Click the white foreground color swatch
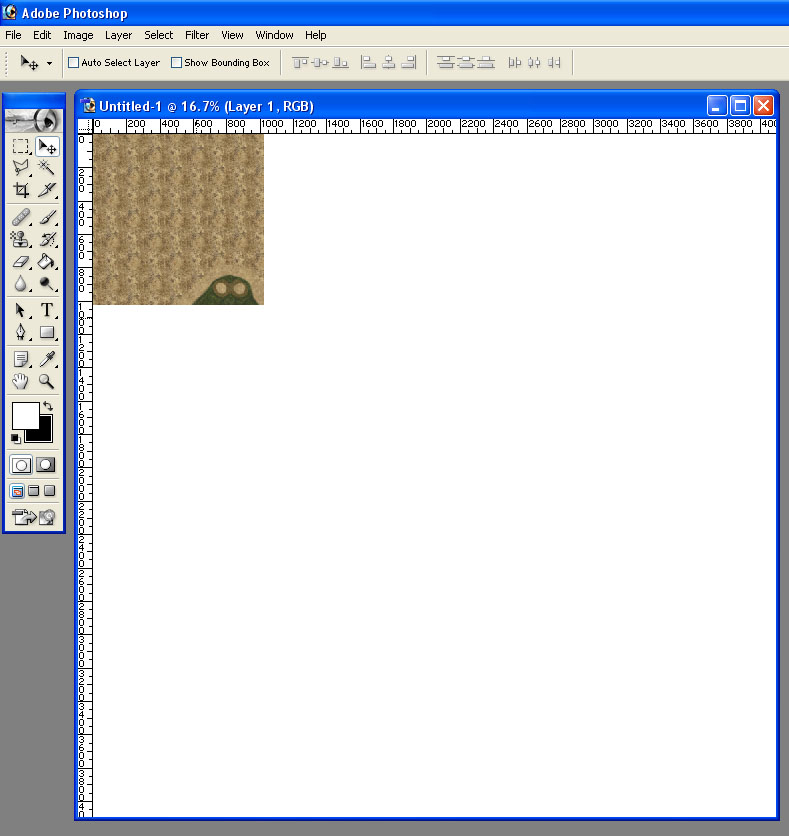 pyautogui.click(x=23, y=415)
